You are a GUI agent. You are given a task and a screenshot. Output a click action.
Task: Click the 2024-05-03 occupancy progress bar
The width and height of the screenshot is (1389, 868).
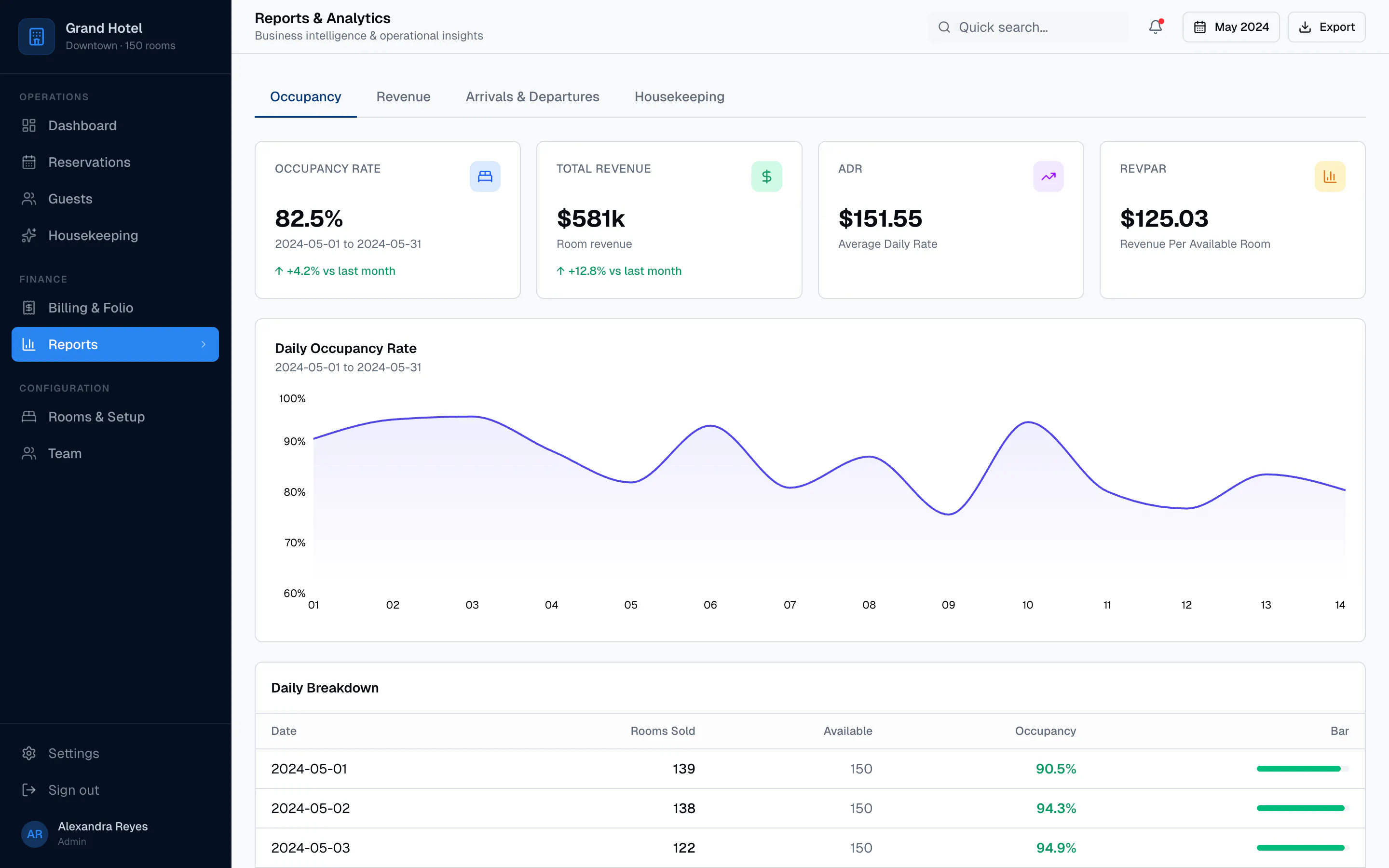(1302, 848)
